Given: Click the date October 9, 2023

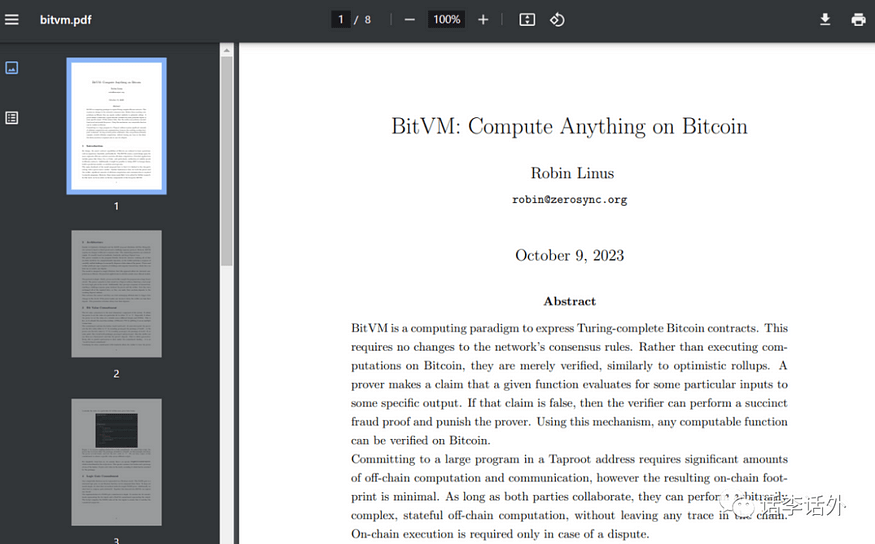Looking at the screenshot, I should click(569, 256).
